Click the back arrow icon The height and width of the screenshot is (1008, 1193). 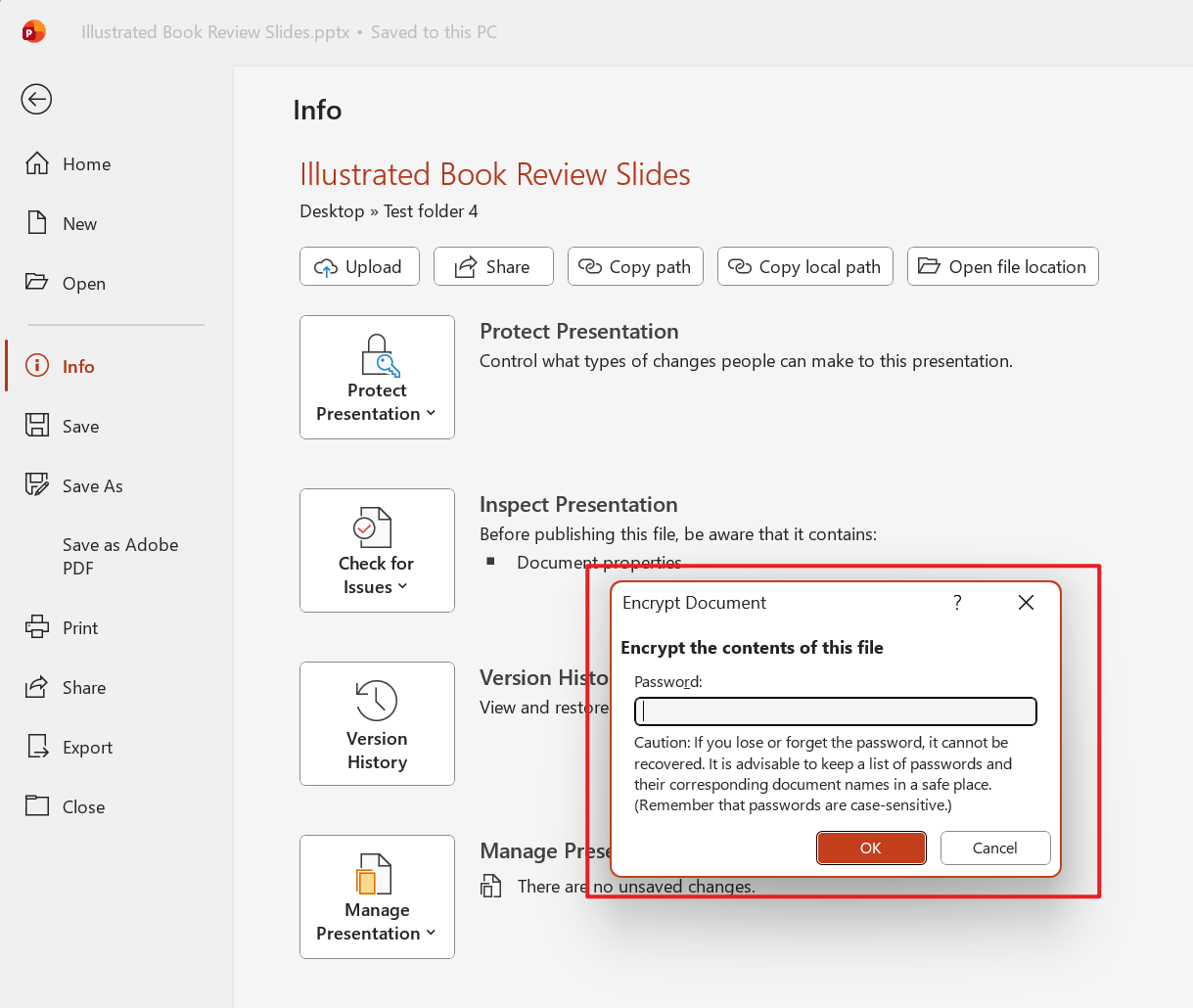(36, 99)
